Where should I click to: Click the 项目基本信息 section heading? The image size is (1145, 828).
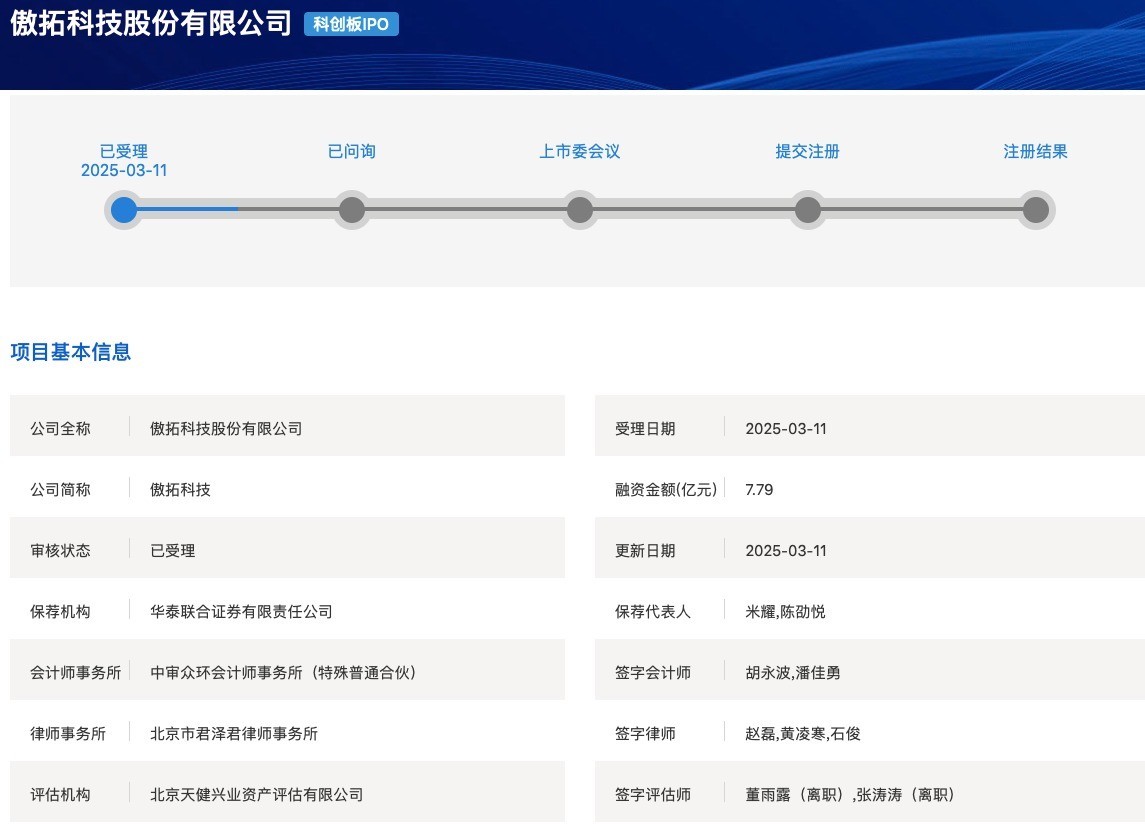(x=71, y=352)
